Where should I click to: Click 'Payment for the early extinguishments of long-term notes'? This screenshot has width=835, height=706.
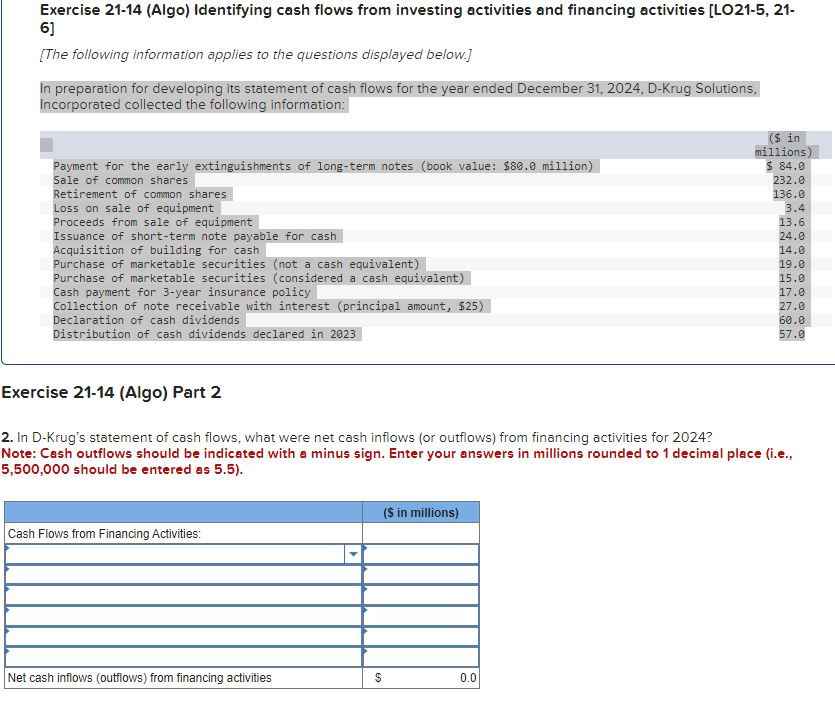click(323, 166)
